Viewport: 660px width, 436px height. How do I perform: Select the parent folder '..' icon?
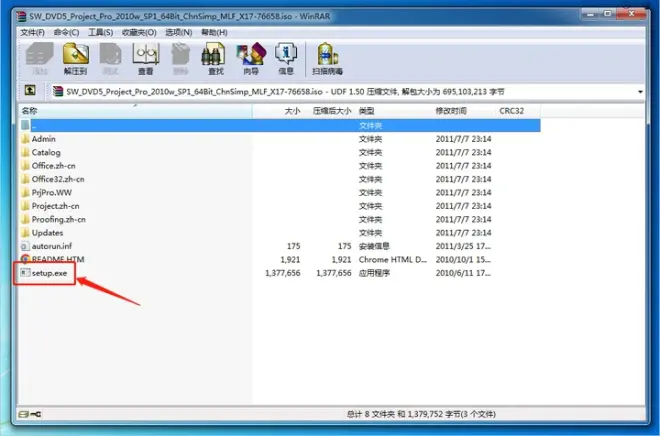click(25, 125)
